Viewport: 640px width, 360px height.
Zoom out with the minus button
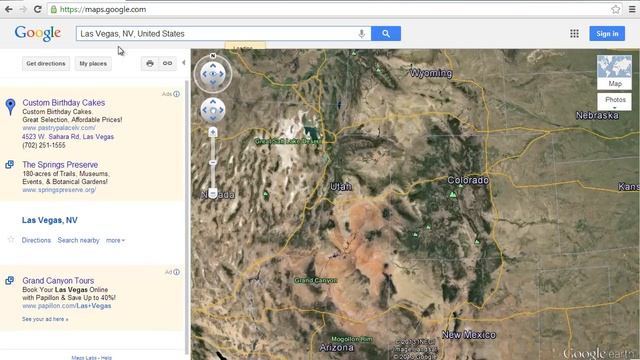213,193
